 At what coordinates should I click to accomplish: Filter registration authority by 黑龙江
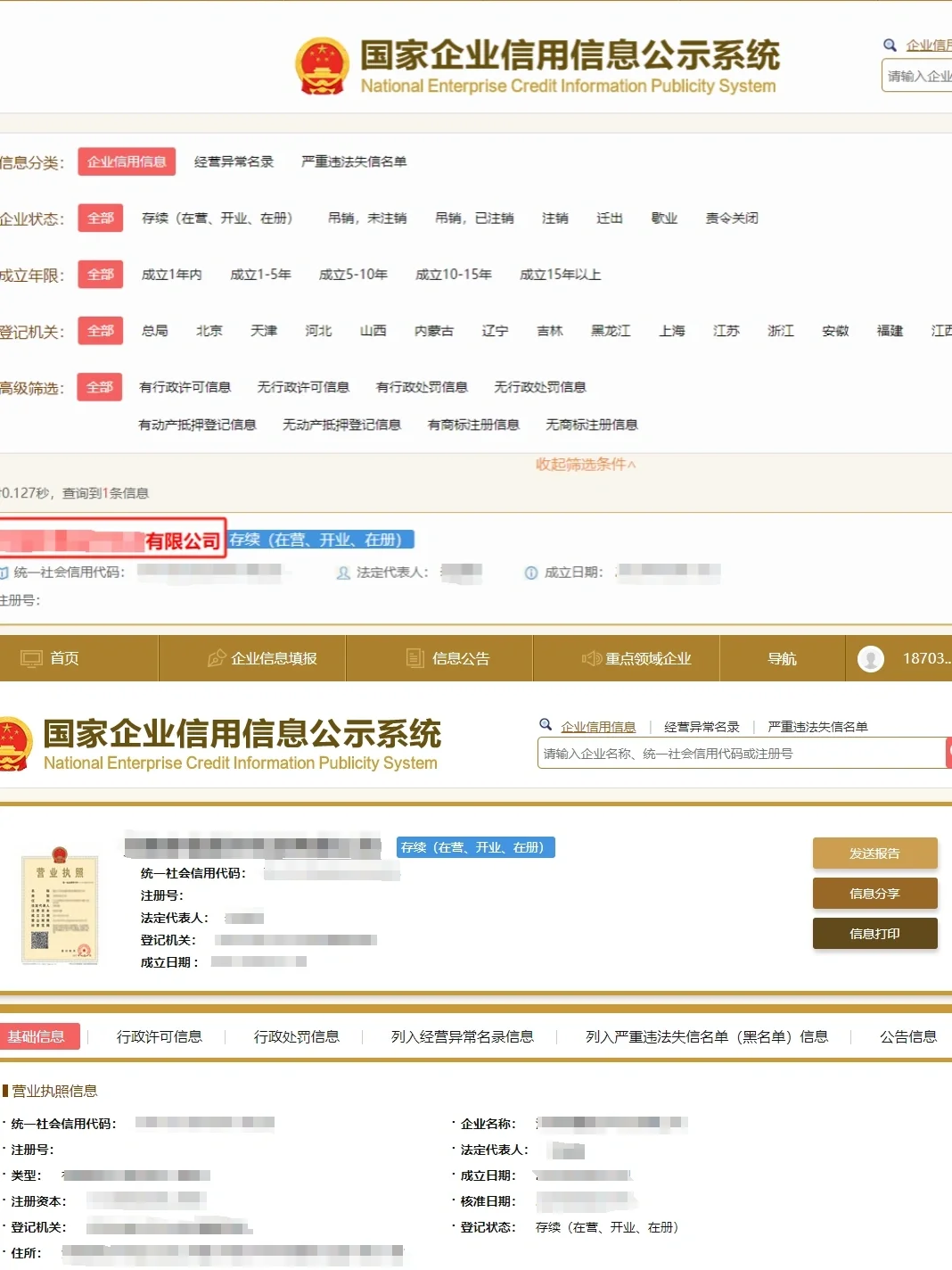click(x=611, y=331)
